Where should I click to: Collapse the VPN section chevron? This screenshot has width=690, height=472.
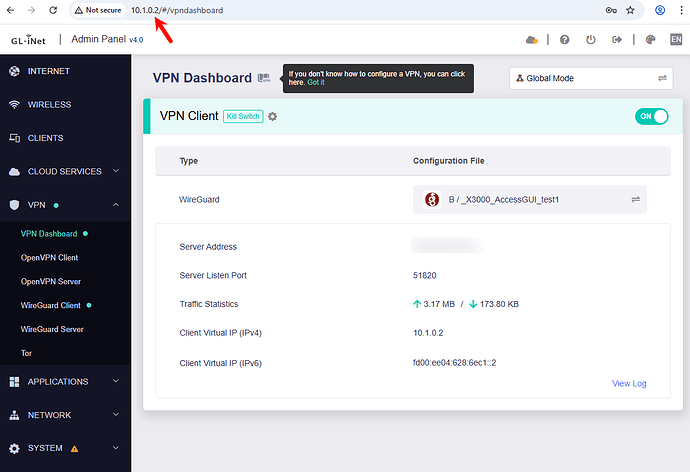(116, 205)
